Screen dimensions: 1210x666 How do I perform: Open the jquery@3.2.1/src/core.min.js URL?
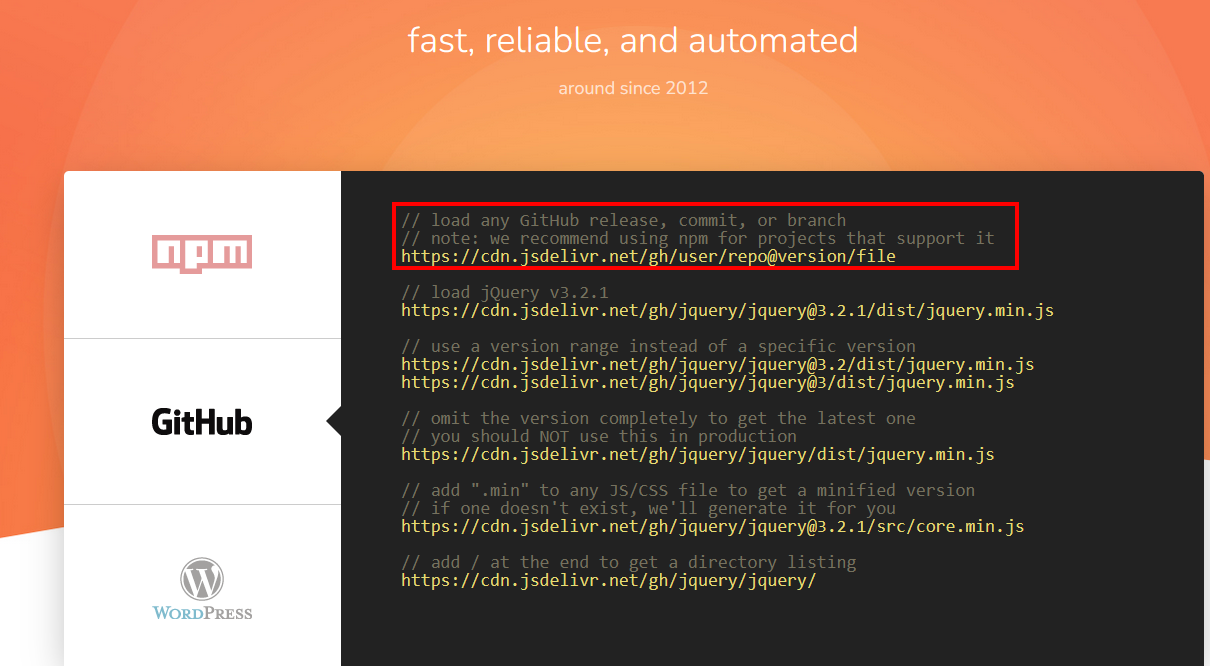click(x=712, y=527)
